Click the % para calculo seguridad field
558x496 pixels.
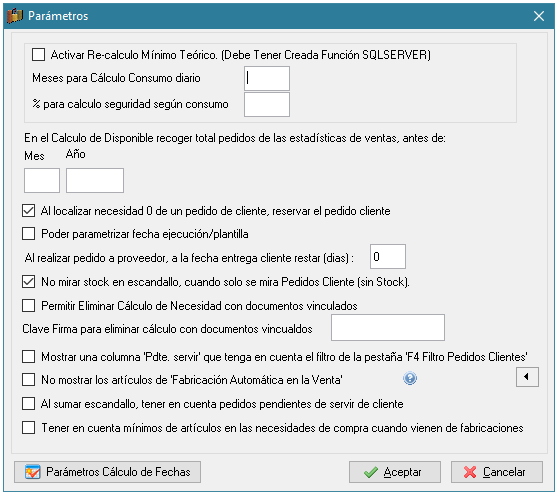[x=267, y=105]
